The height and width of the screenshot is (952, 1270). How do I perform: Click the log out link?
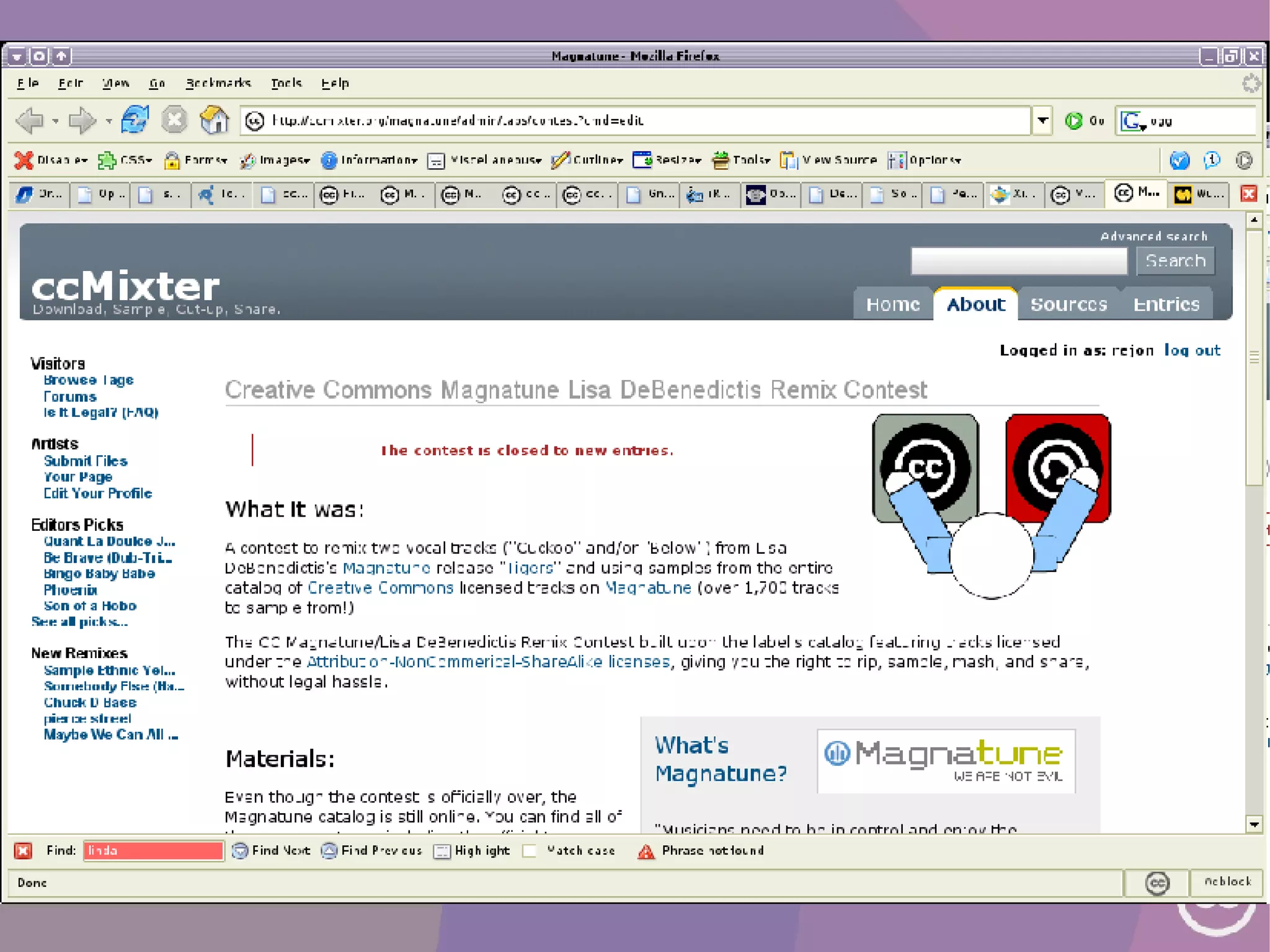click(1191, 350)
